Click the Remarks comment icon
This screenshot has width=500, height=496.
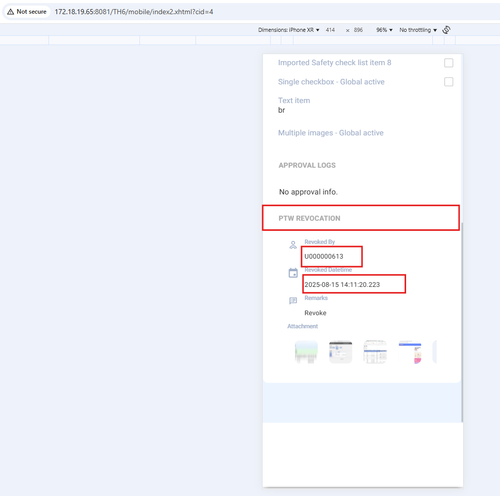pos(293,301)
